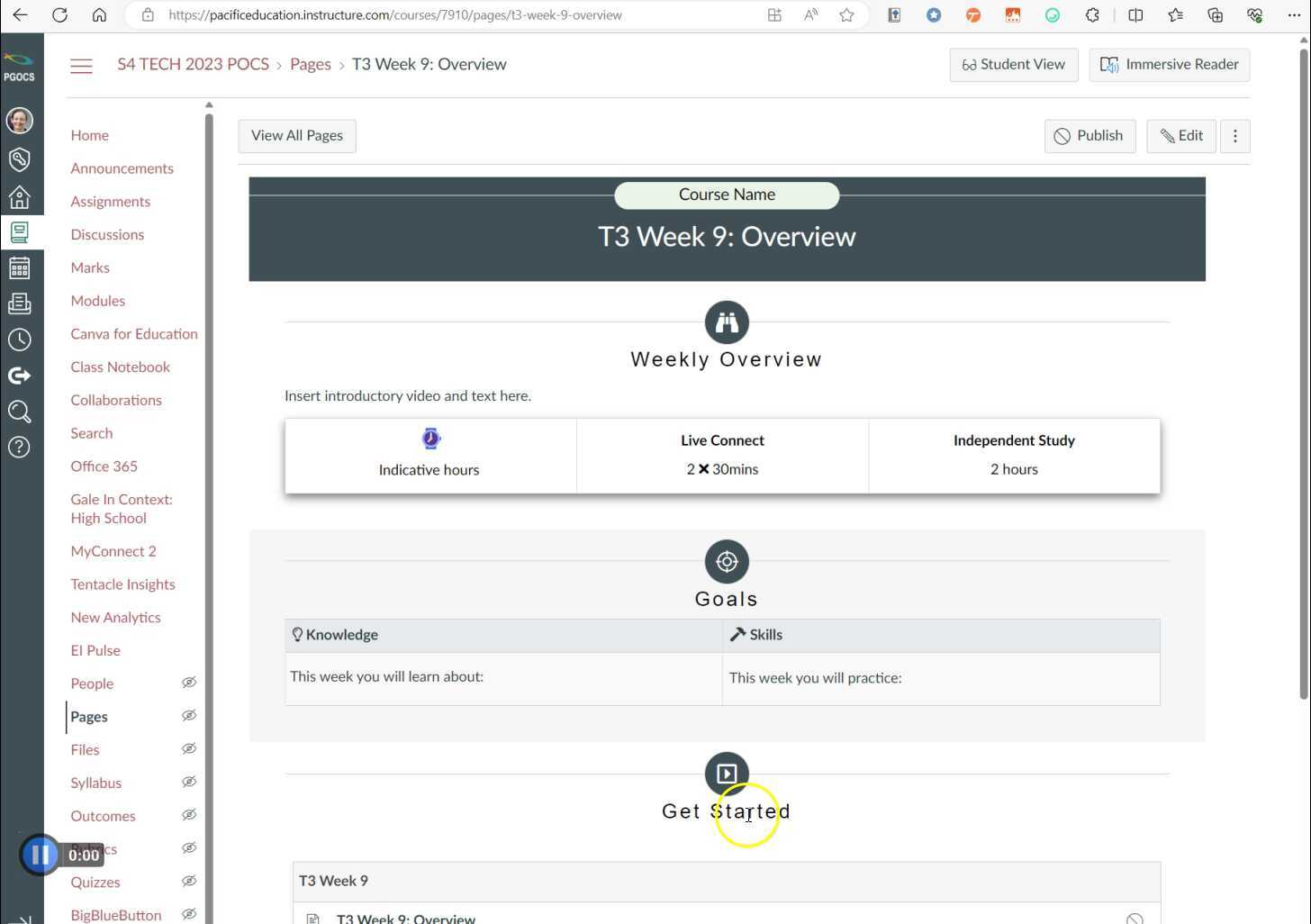The height and width of the screenshot is (924, 1311).
Task: Open the Courses icon in the left rail
Action: (20, 232)
